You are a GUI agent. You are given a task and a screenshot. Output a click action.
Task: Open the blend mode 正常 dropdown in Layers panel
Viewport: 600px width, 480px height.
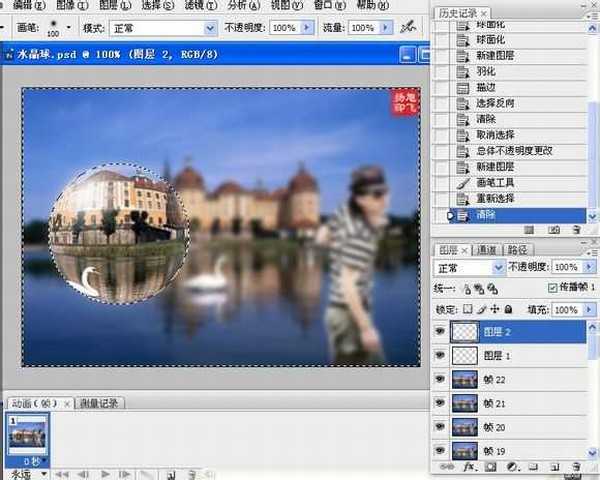[x=470, y=268]
